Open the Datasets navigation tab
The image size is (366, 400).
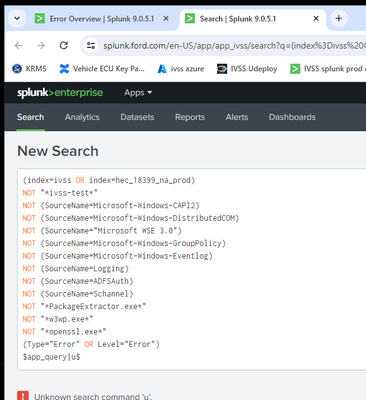pos(137,117)
